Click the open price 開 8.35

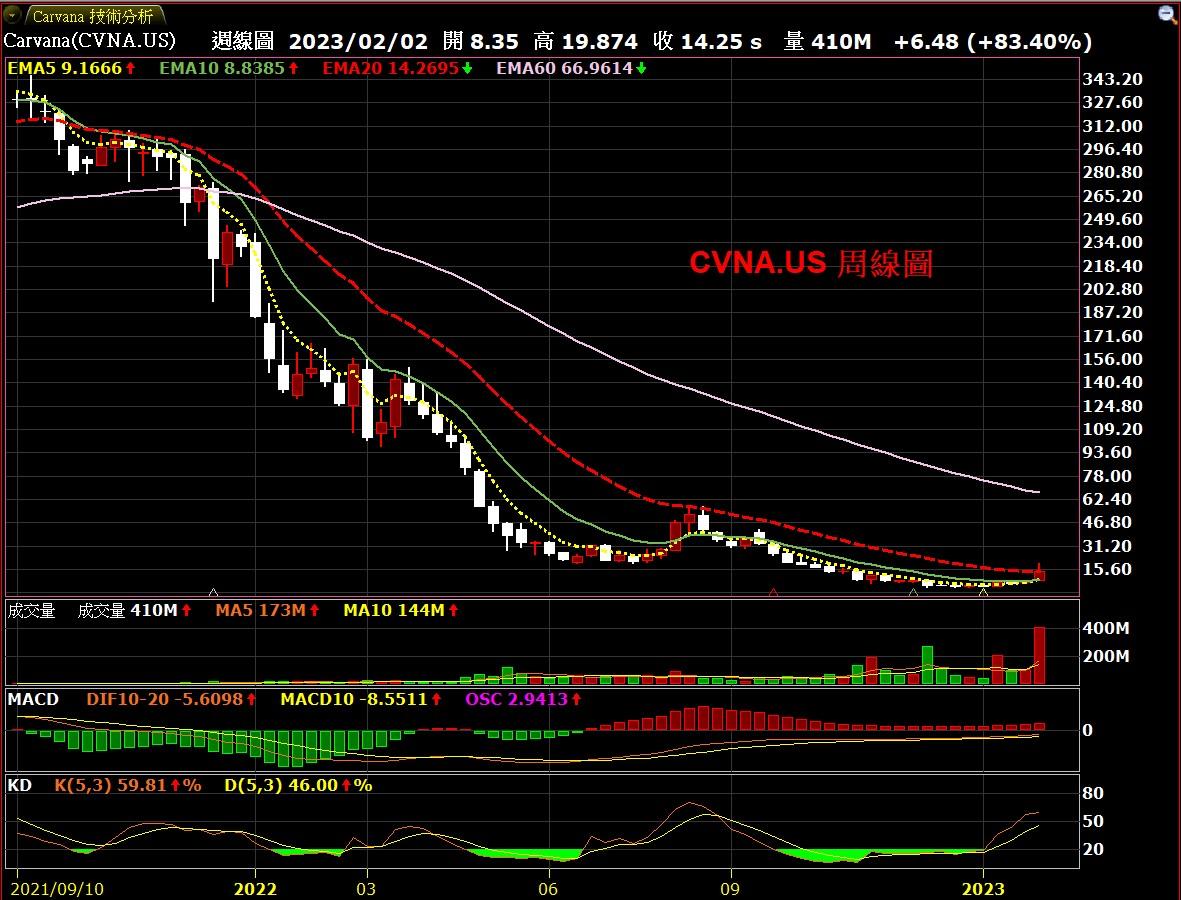(x=481, y=41)
